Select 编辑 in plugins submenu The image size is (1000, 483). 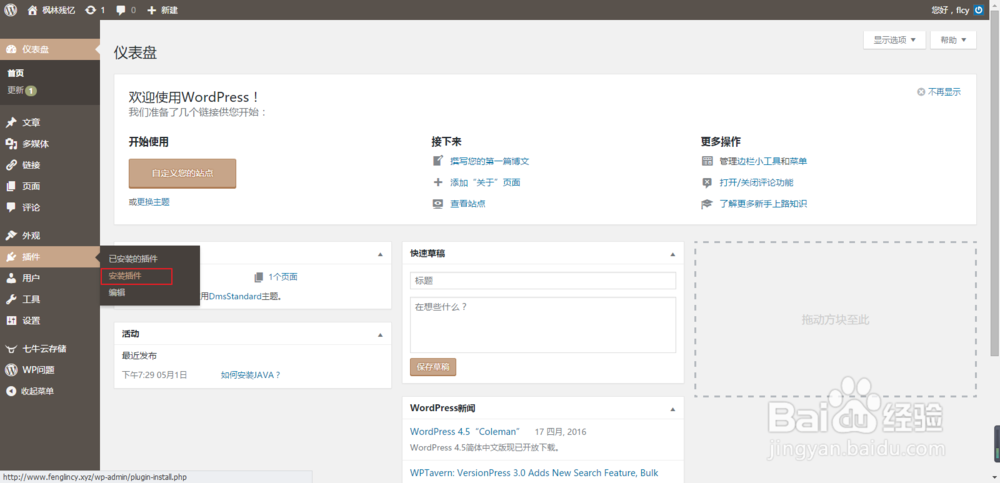coord(117,292)
